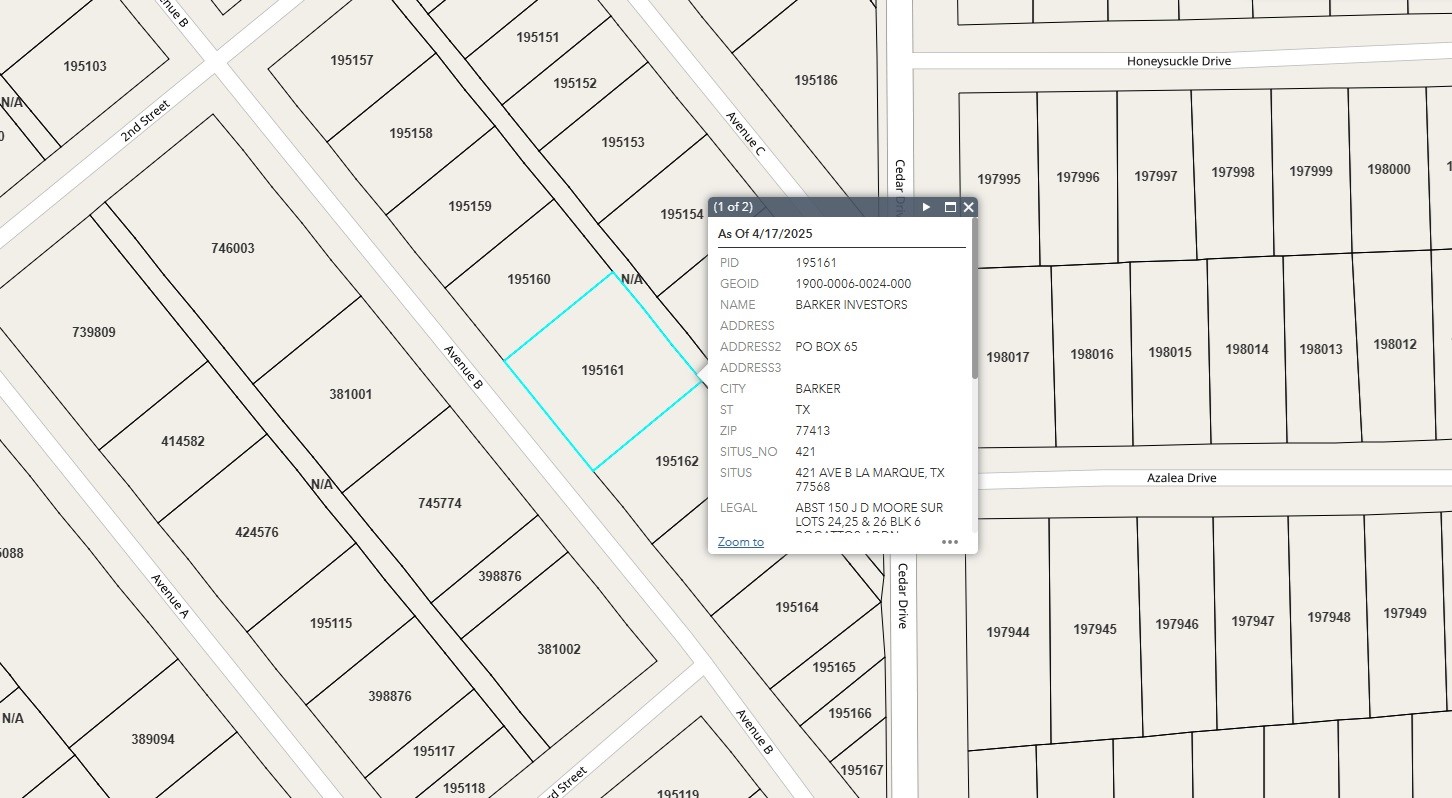Click the BARKER INVESTORS name value

(x=851, y=305)
